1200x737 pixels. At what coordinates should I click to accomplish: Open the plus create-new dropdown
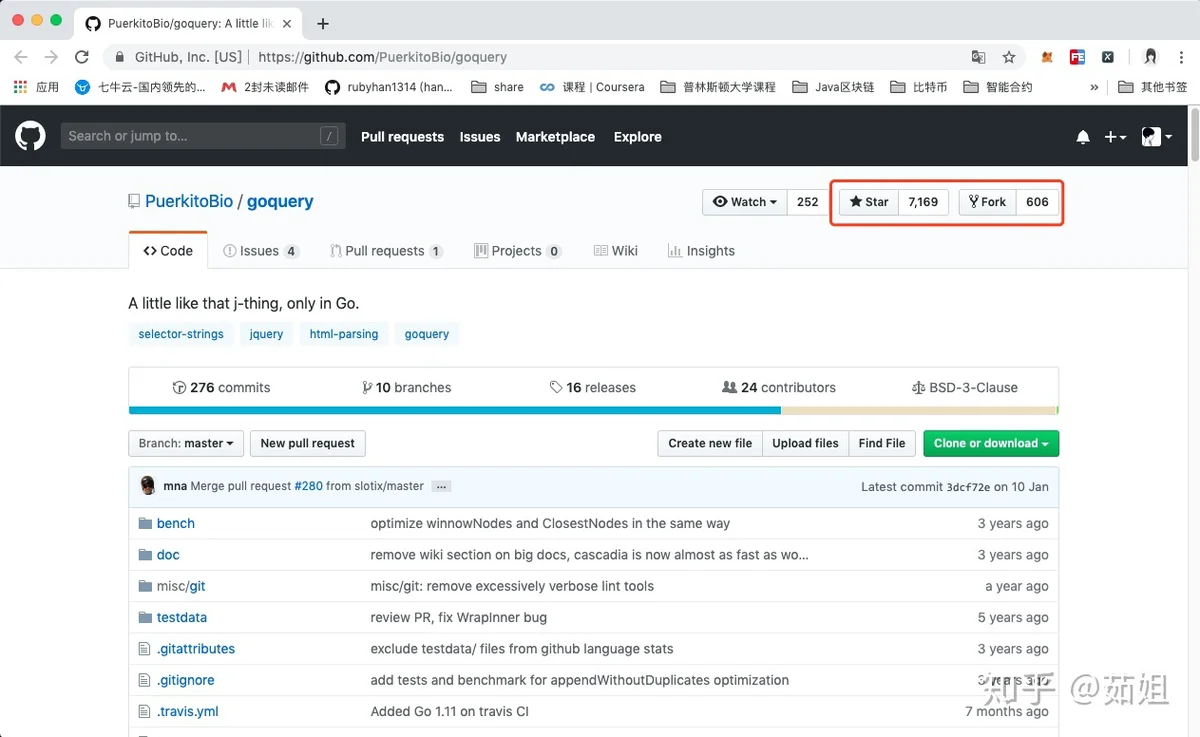1115,137
